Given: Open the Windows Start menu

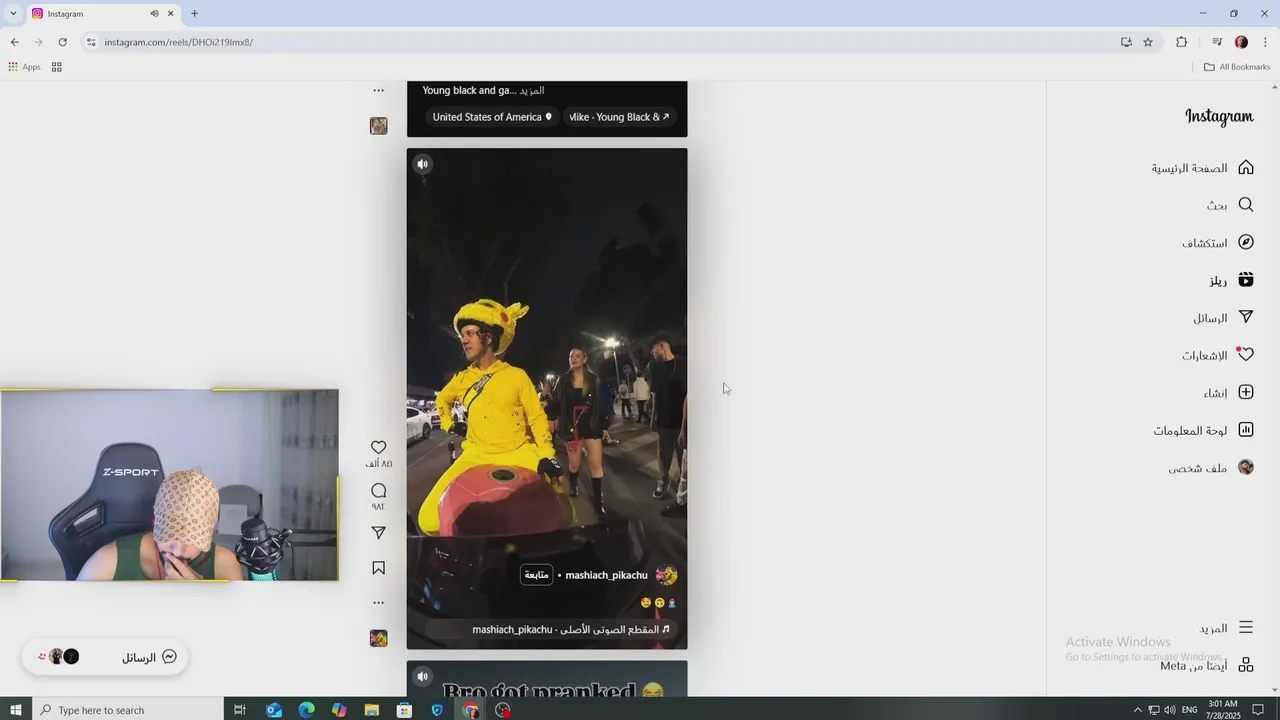Looking at the screenshot, I should 15,710.
